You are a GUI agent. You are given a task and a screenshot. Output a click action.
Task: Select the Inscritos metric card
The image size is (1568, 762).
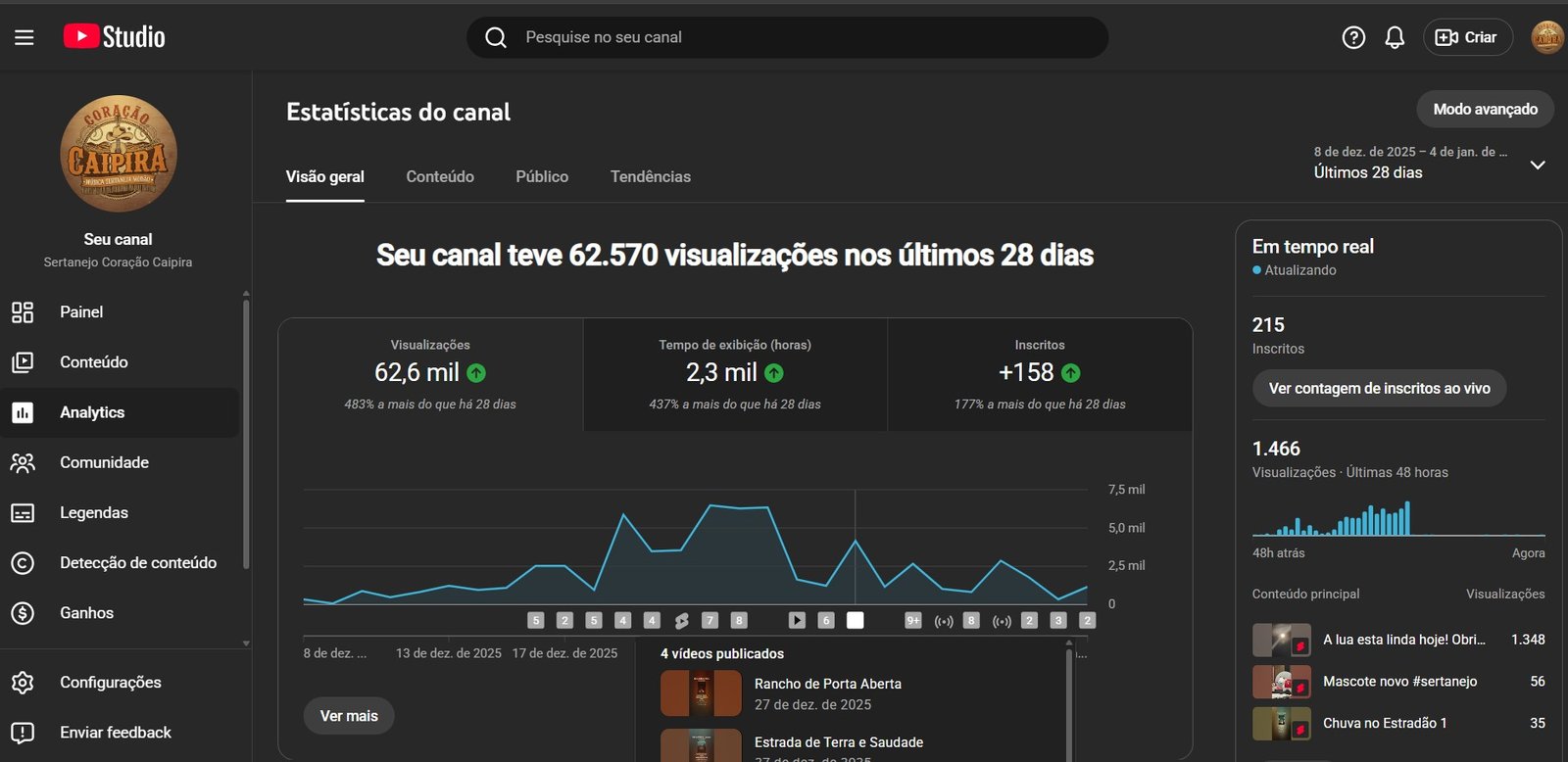(1040, 374)
